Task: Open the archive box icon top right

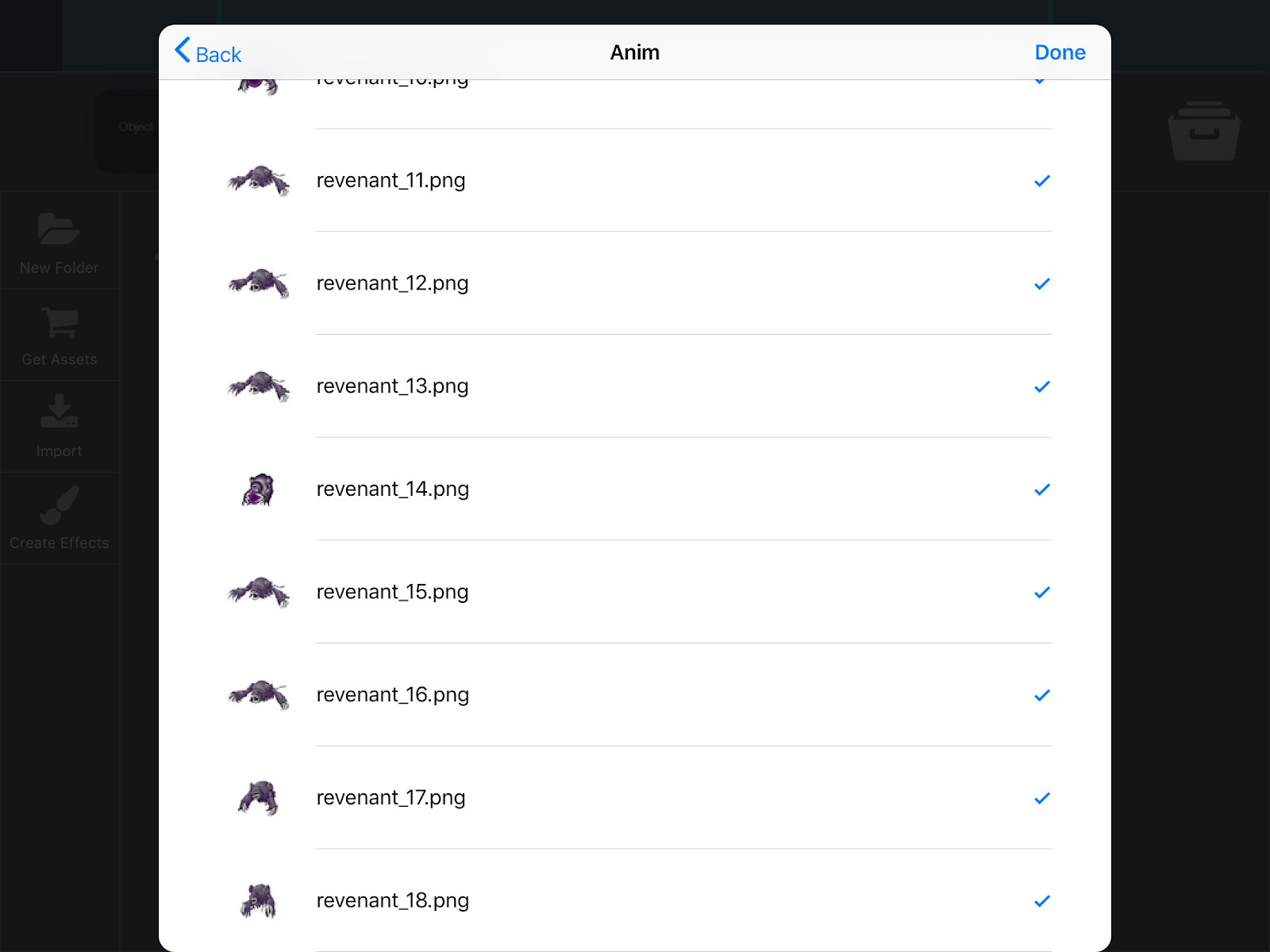Action: pyautogui.click(x=1204, y=130)
